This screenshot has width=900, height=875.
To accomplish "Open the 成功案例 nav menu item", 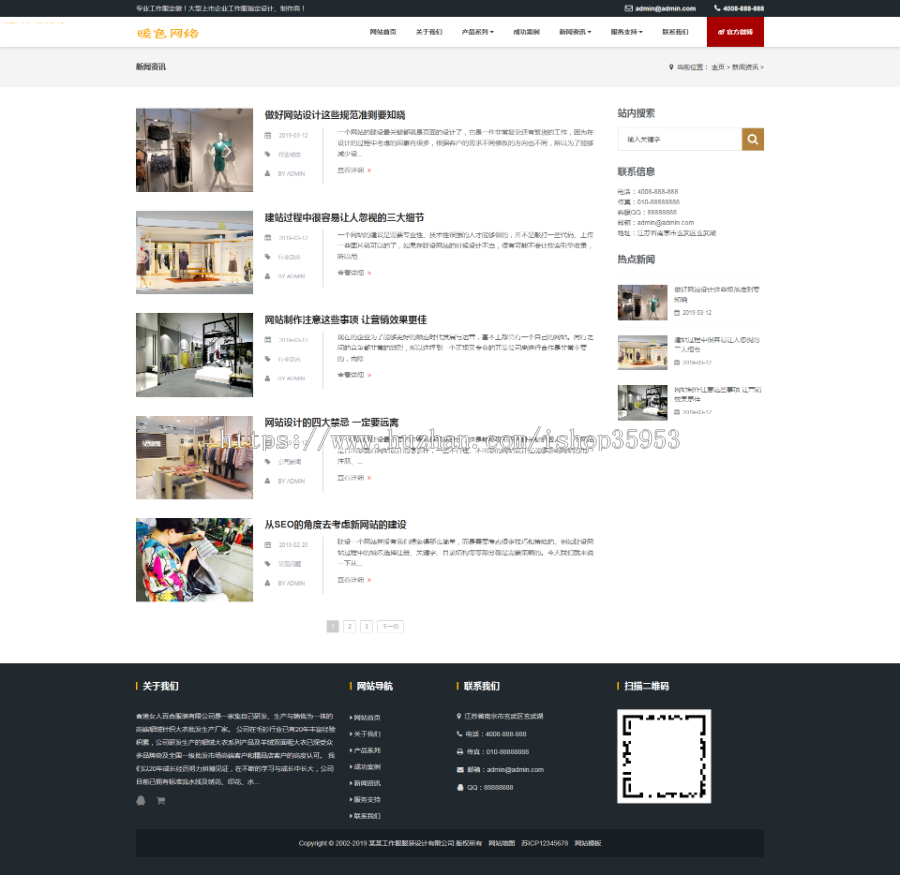I will [x=526, y=32].
